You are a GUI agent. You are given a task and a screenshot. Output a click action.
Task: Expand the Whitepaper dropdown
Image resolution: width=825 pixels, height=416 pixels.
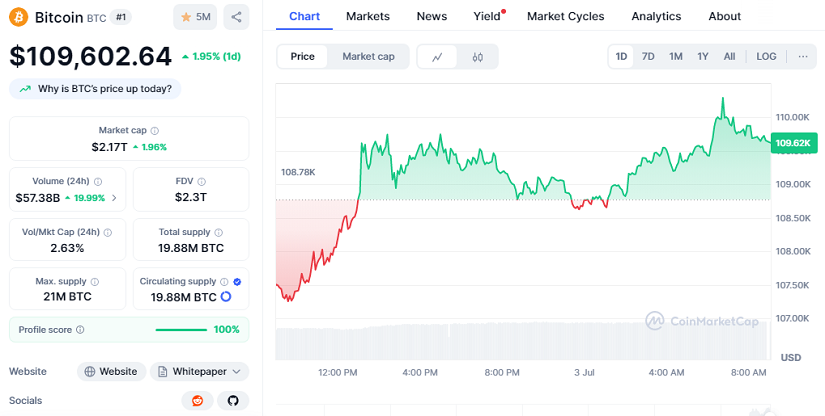point(199,372)
